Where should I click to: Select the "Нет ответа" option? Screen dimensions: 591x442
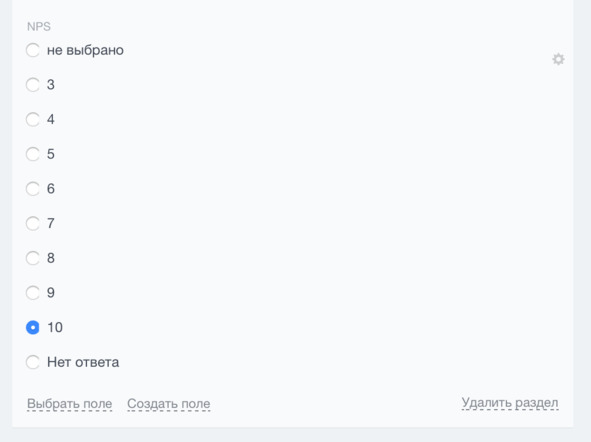click(x=33, y=362)
